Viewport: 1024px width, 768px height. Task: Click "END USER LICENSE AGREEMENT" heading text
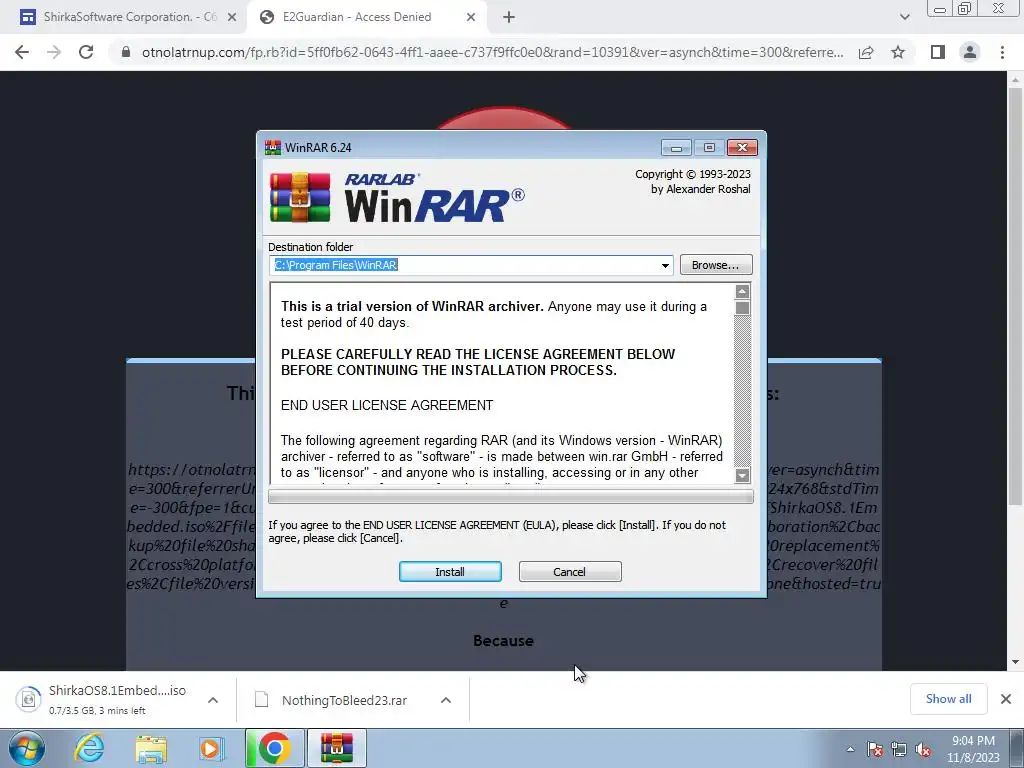387,405
